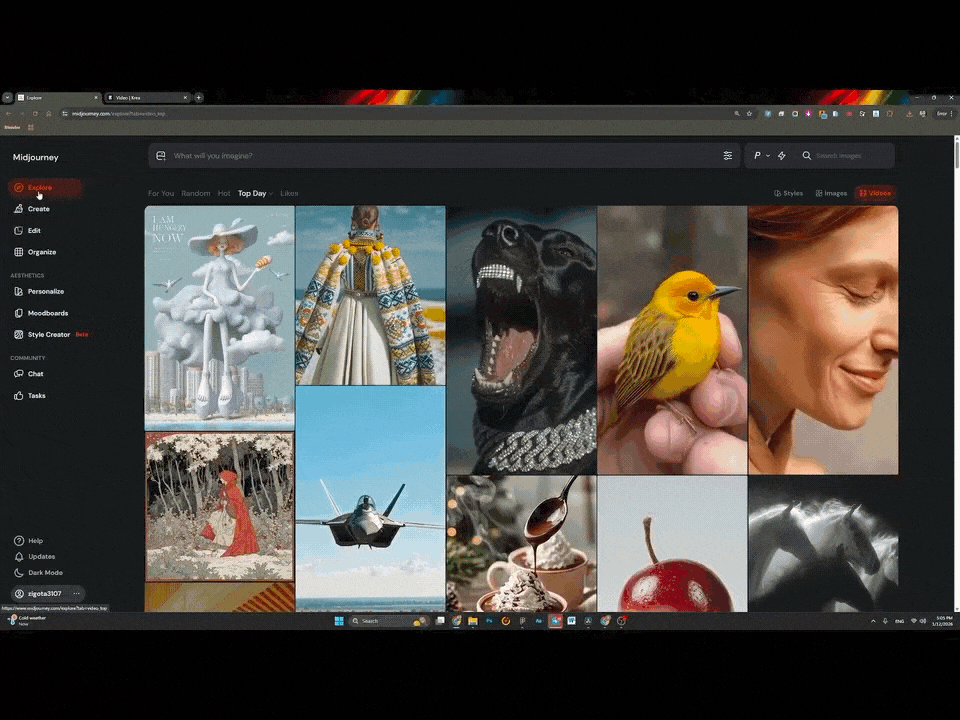Select the Videos filter button
960x720 pixels.
875,193
